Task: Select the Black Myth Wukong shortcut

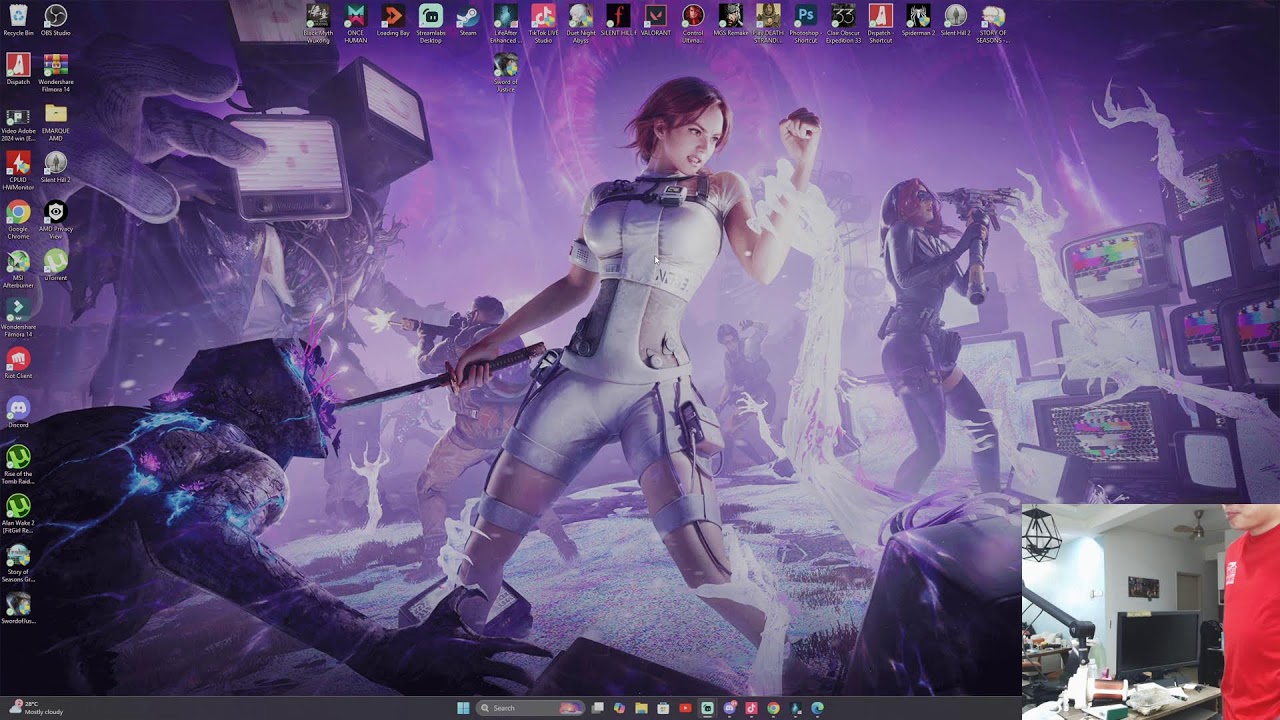Action: pyautogui.click(x=318, y=24)
